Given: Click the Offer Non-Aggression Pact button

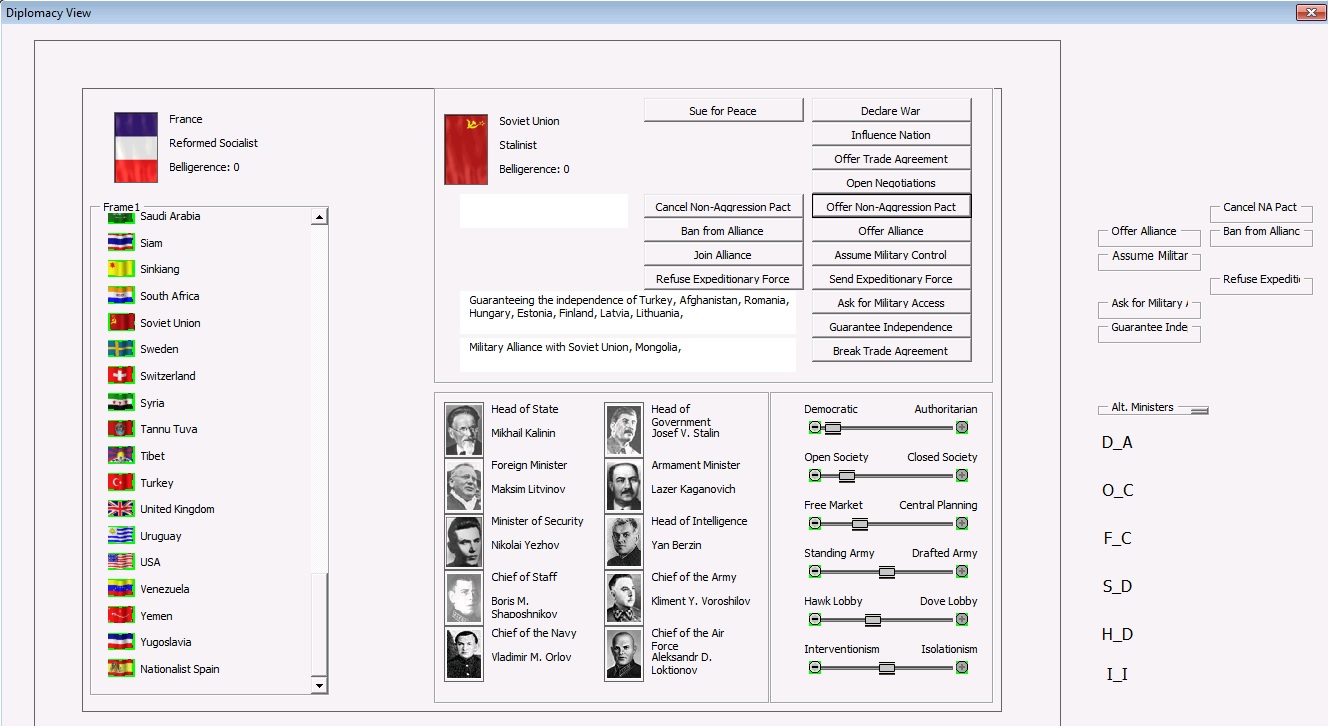Looking at the screenshot, I should pos(891,207).
